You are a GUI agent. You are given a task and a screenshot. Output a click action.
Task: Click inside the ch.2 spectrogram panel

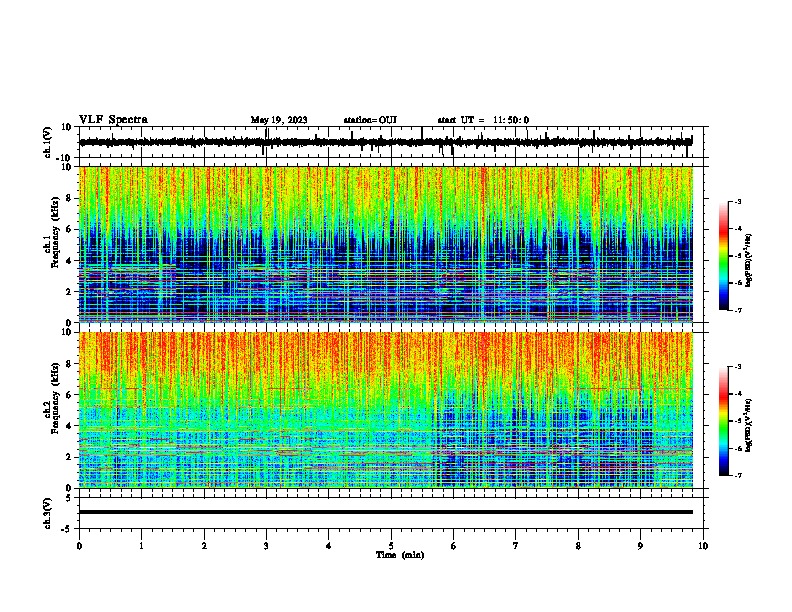(386, 410)
